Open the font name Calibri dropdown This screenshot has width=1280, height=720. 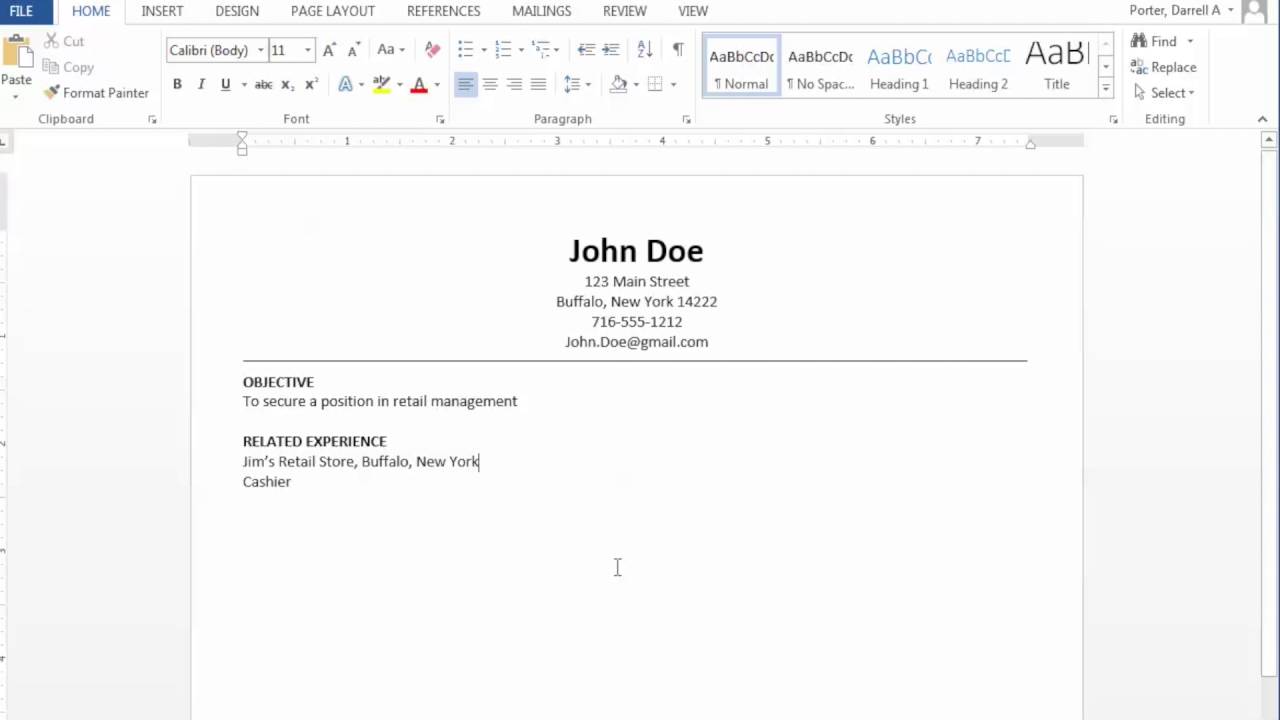point(261,50)
